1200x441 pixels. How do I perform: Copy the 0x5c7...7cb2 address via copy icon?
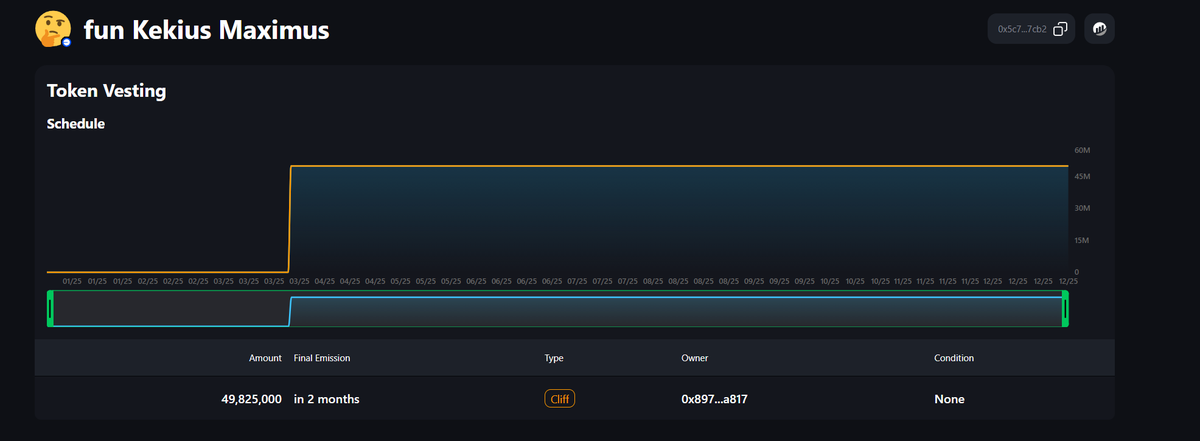[x=1061, y=29]
